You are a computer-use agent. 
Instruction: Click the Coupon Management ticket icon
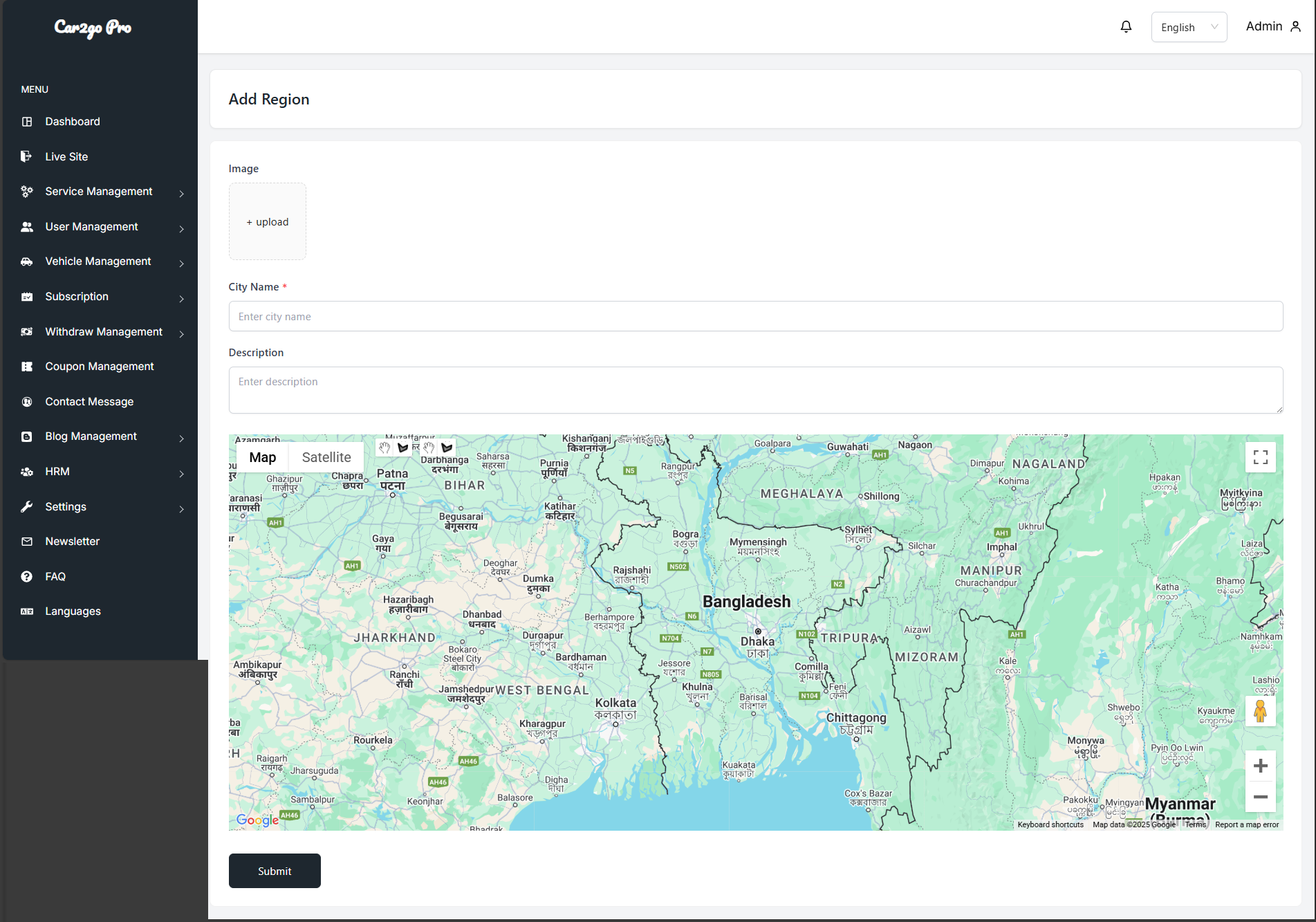[27, 367]
